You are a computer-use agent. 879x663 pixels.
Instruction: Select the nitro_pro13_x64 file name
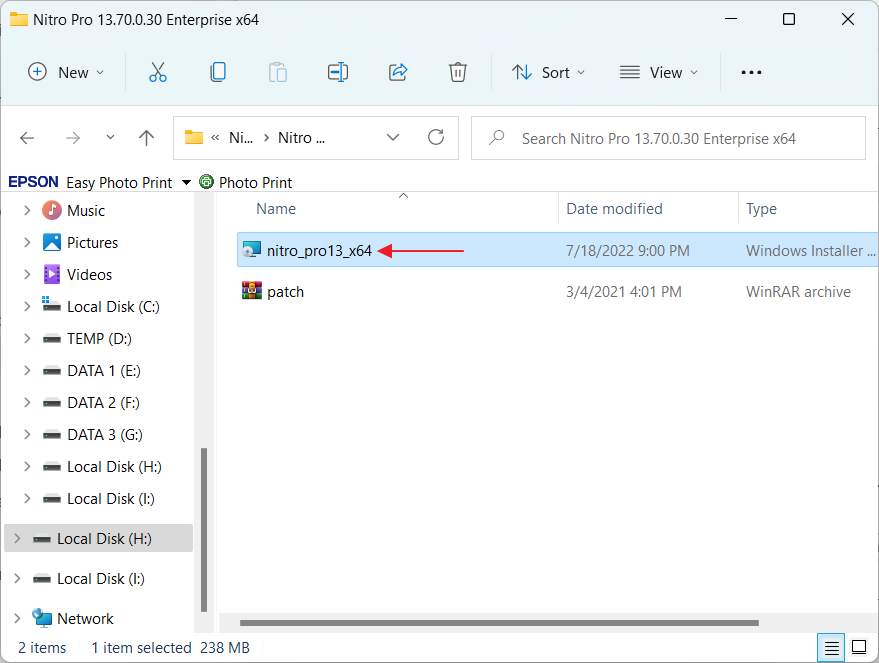click(319, 251)
